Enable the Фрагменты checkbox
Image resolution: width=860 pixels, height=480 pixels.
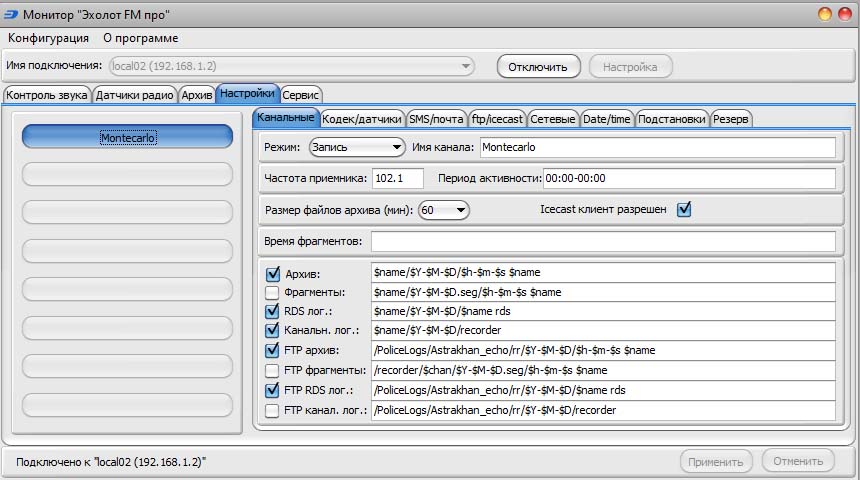tap(272, 293)
